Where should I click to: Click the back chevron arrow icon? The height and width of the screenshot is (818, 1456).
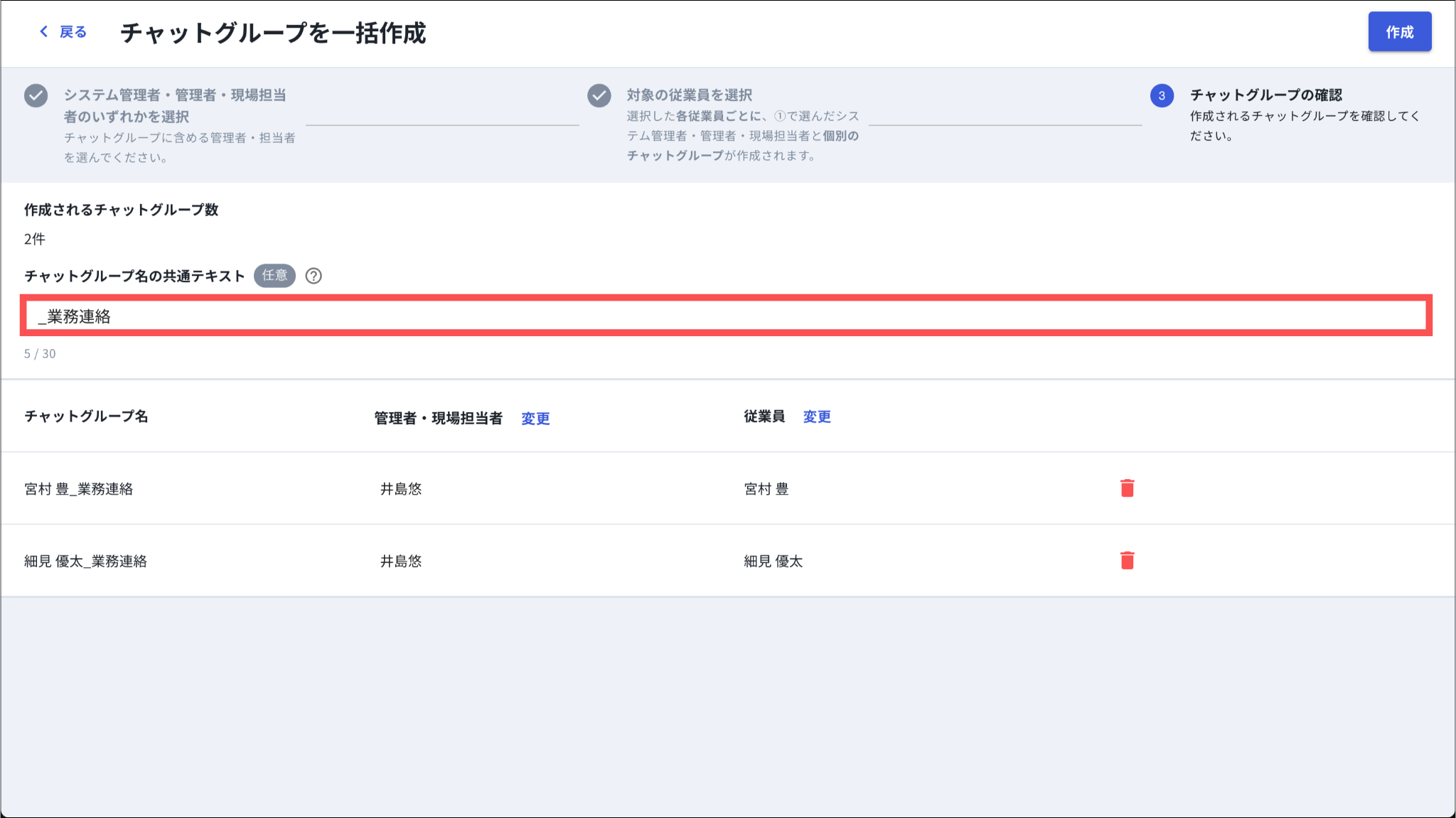(x=44, y=31)
